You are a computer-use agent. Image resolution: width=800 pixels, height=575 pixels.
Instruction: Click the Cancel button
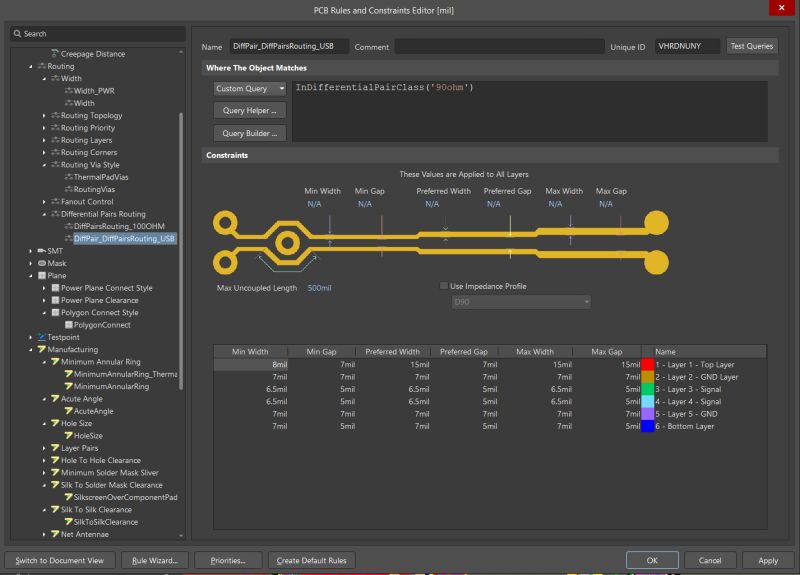(x=710, y=560)
